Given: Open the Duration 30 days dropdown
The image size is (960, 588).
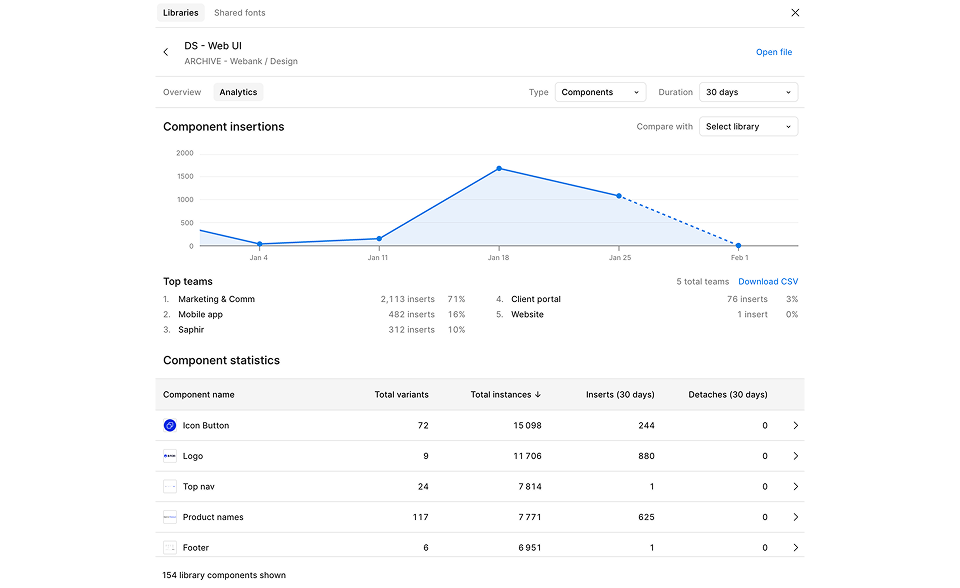Looking at the screenshot, I should click(748, 92).
